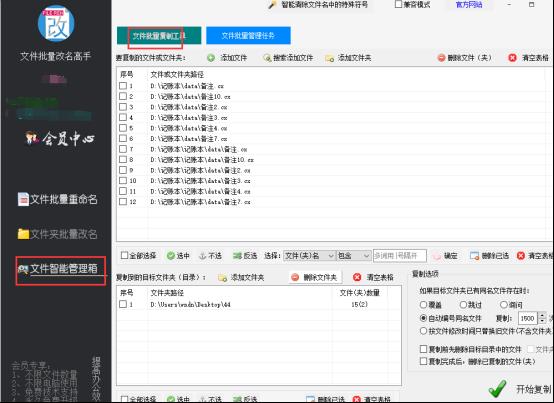Viewport: 554px width, 403px height.
Task: Click the green checkmark 开始复制
Action: (497, 389)
